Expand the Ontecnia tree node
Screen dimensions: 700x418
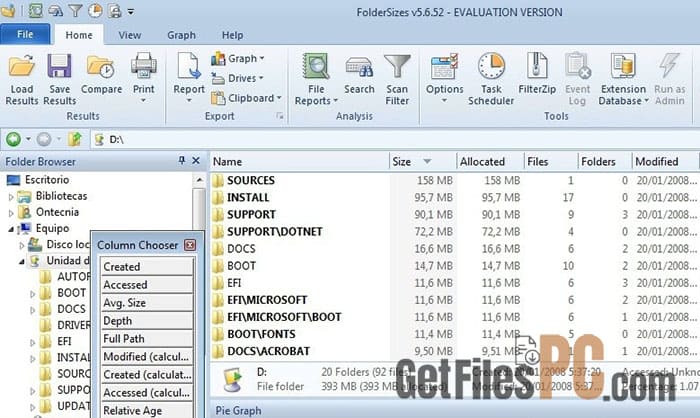(x=11, y=213)
